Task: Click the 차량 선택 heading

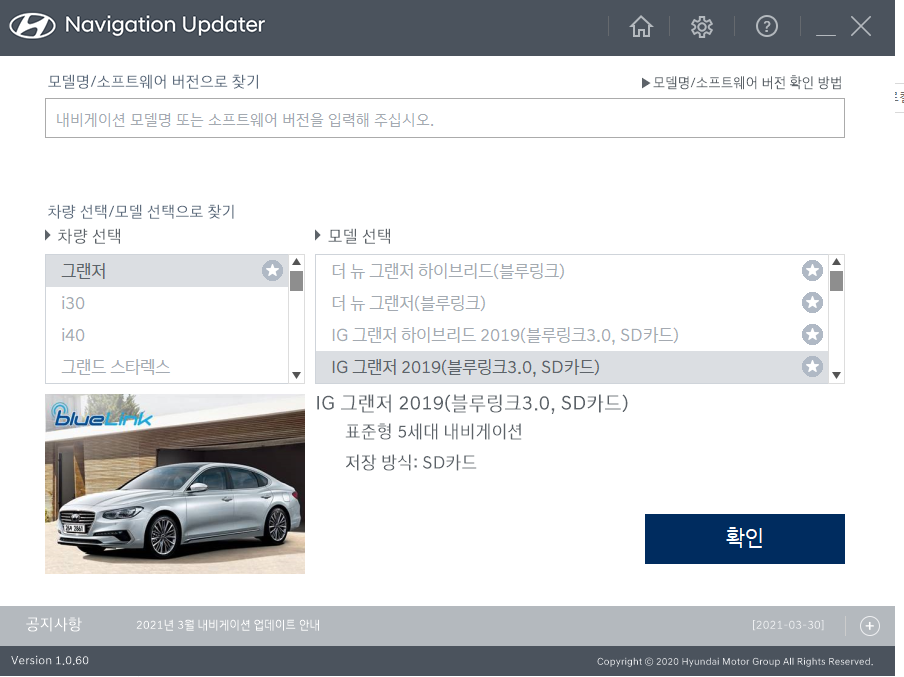Action: pyautogui.click(x=89, y=236)
